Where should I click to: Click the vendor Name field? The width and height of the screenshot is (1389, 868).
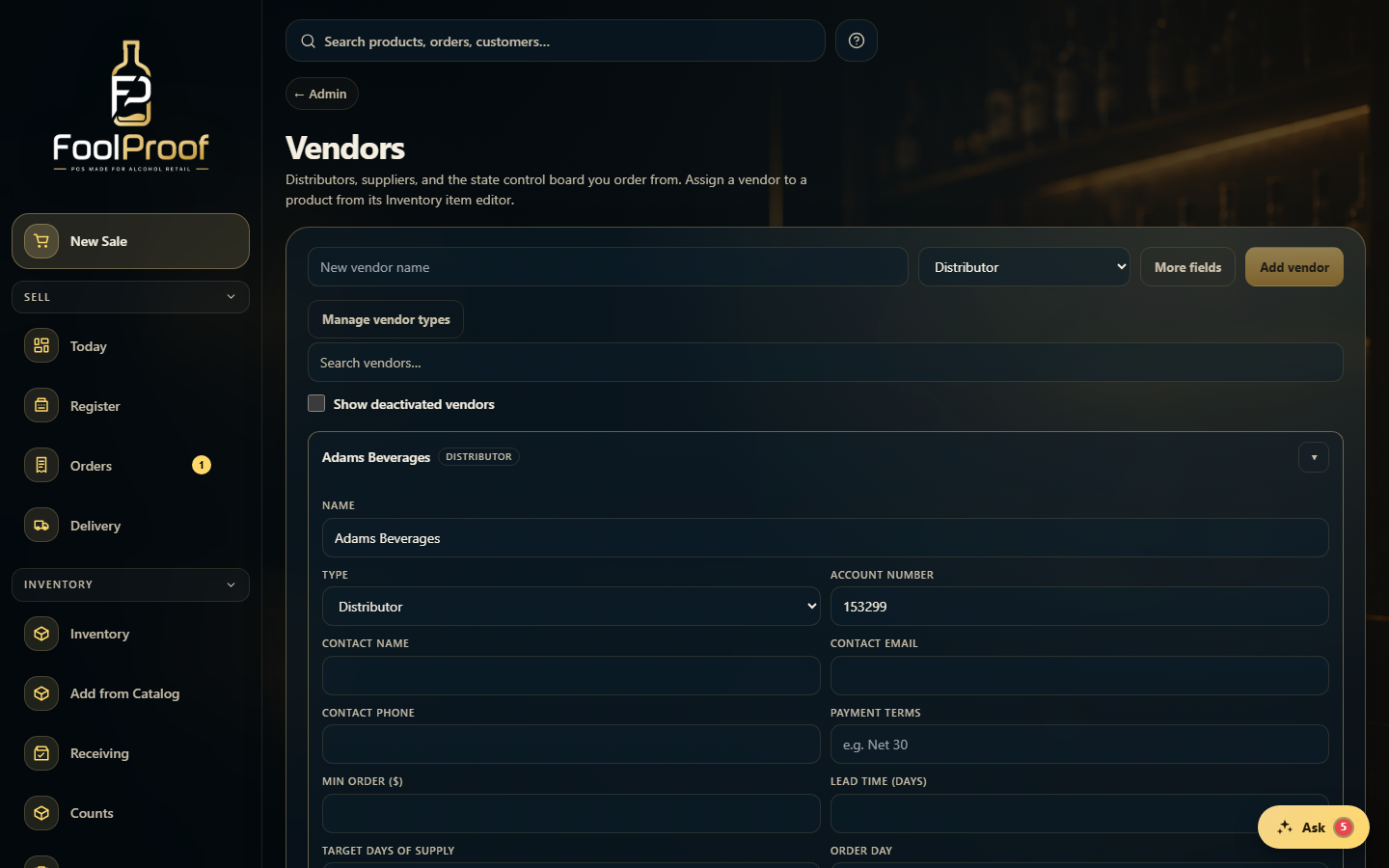[x=826, y=538]
